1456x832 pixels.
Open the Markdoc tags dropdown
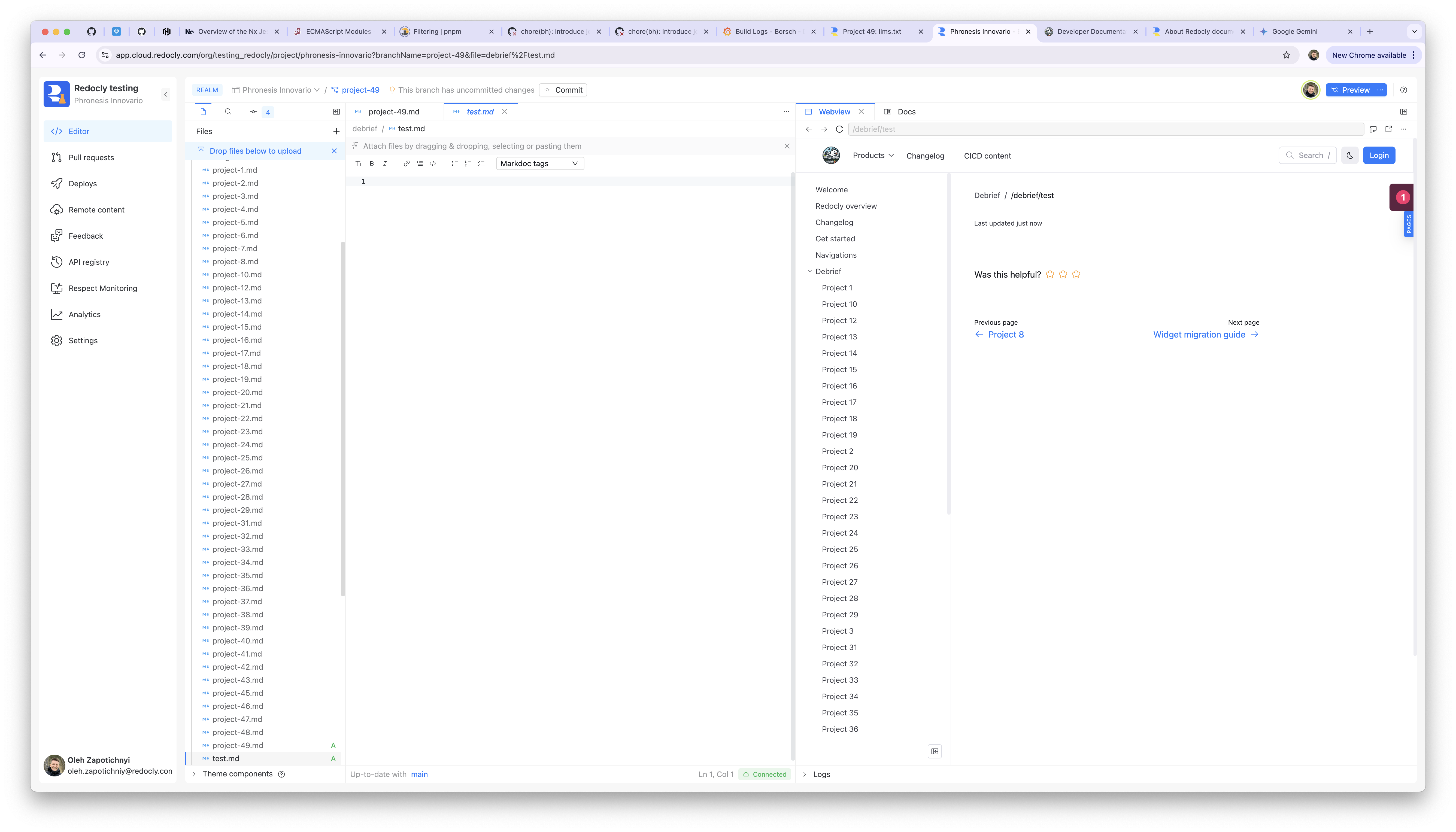pos(540,163)
